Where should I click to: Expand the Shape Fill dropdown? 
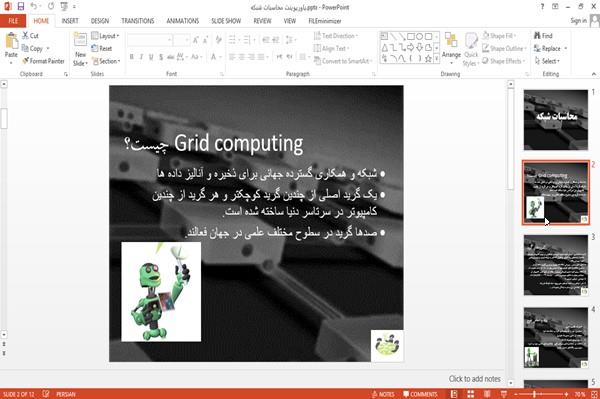point(499,36)
